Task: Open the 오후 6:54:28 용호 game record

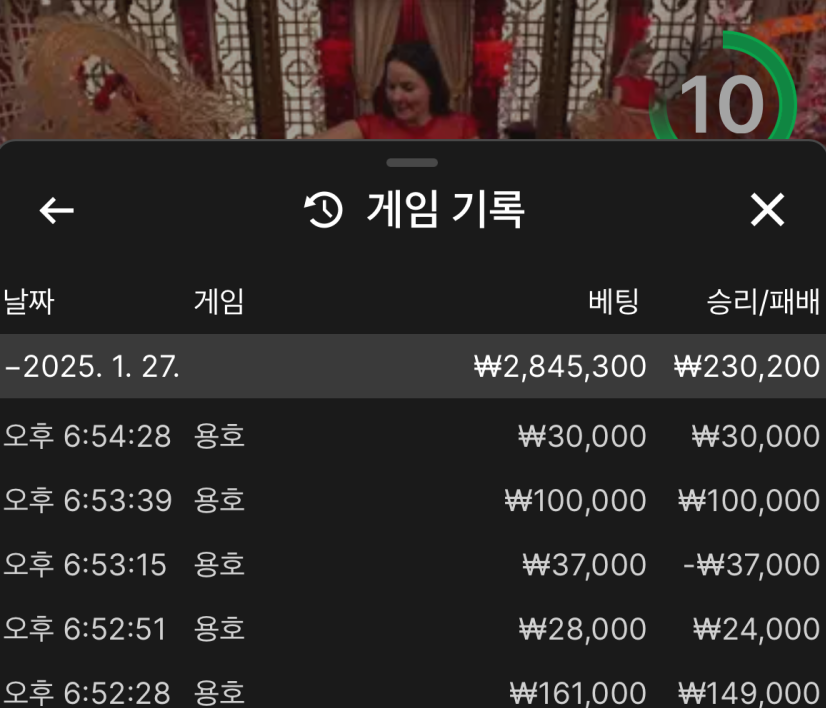Action: click(413, 436)
